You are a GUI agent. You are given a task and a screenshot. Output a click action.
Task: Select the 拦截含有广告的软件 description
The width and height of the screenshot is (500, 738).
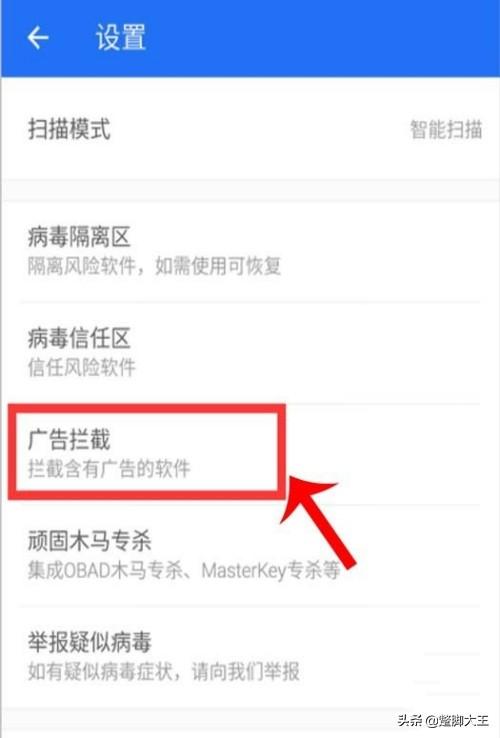tap(109, 469)
